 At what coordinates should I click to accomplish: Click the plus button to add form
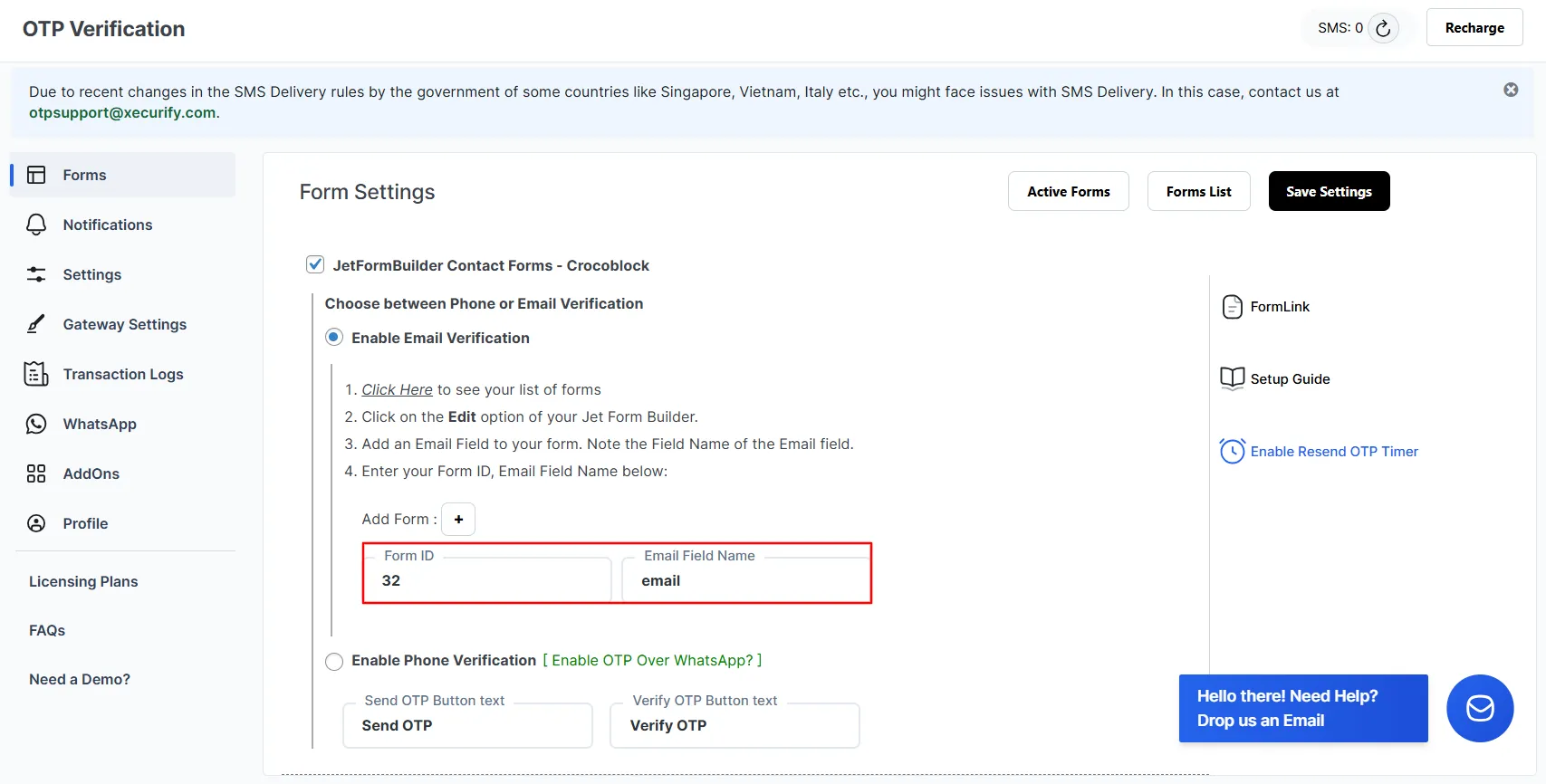458,519
